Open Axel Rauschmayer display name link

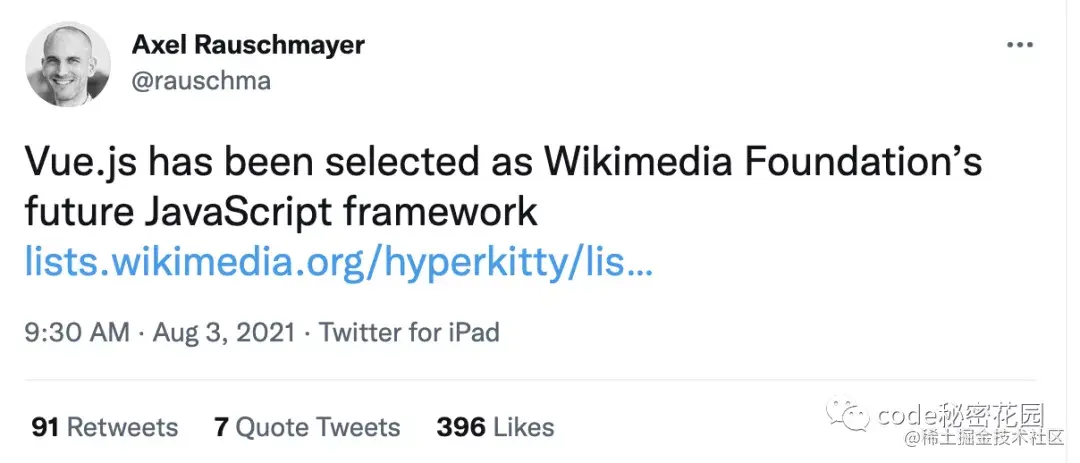pyautogui.click(x=248, y=45)
